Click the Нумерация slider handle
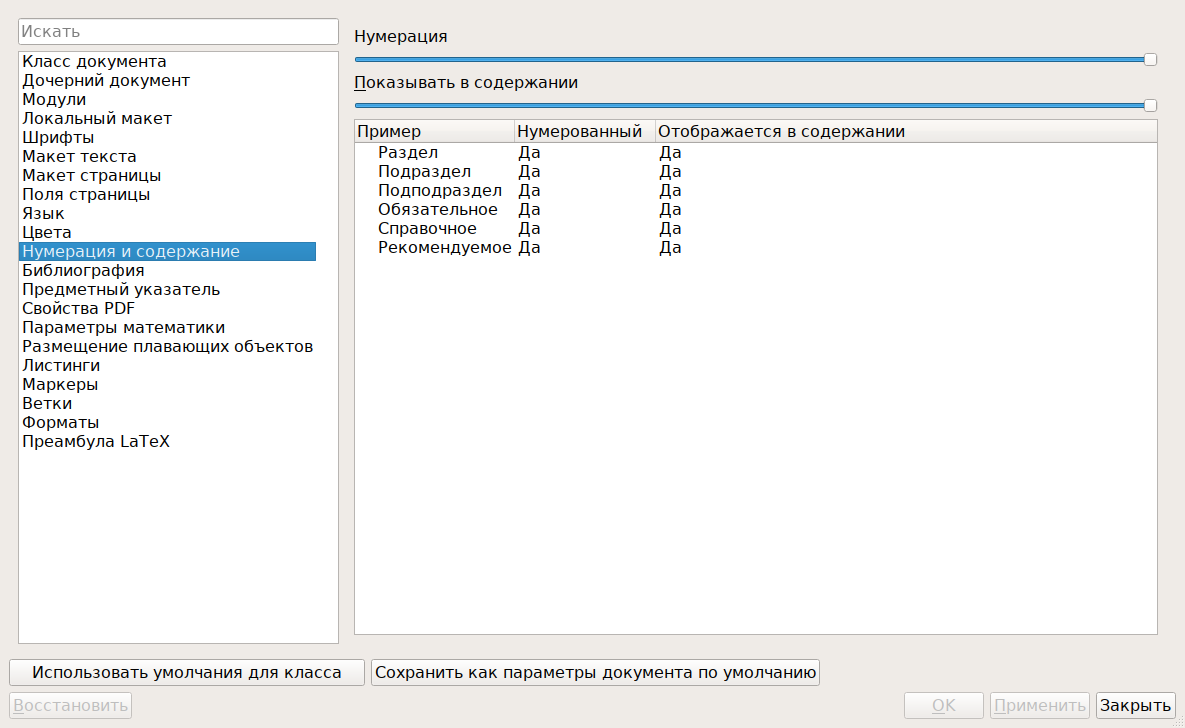This screenshot has width=1185, height=728. pos(1150,59)
